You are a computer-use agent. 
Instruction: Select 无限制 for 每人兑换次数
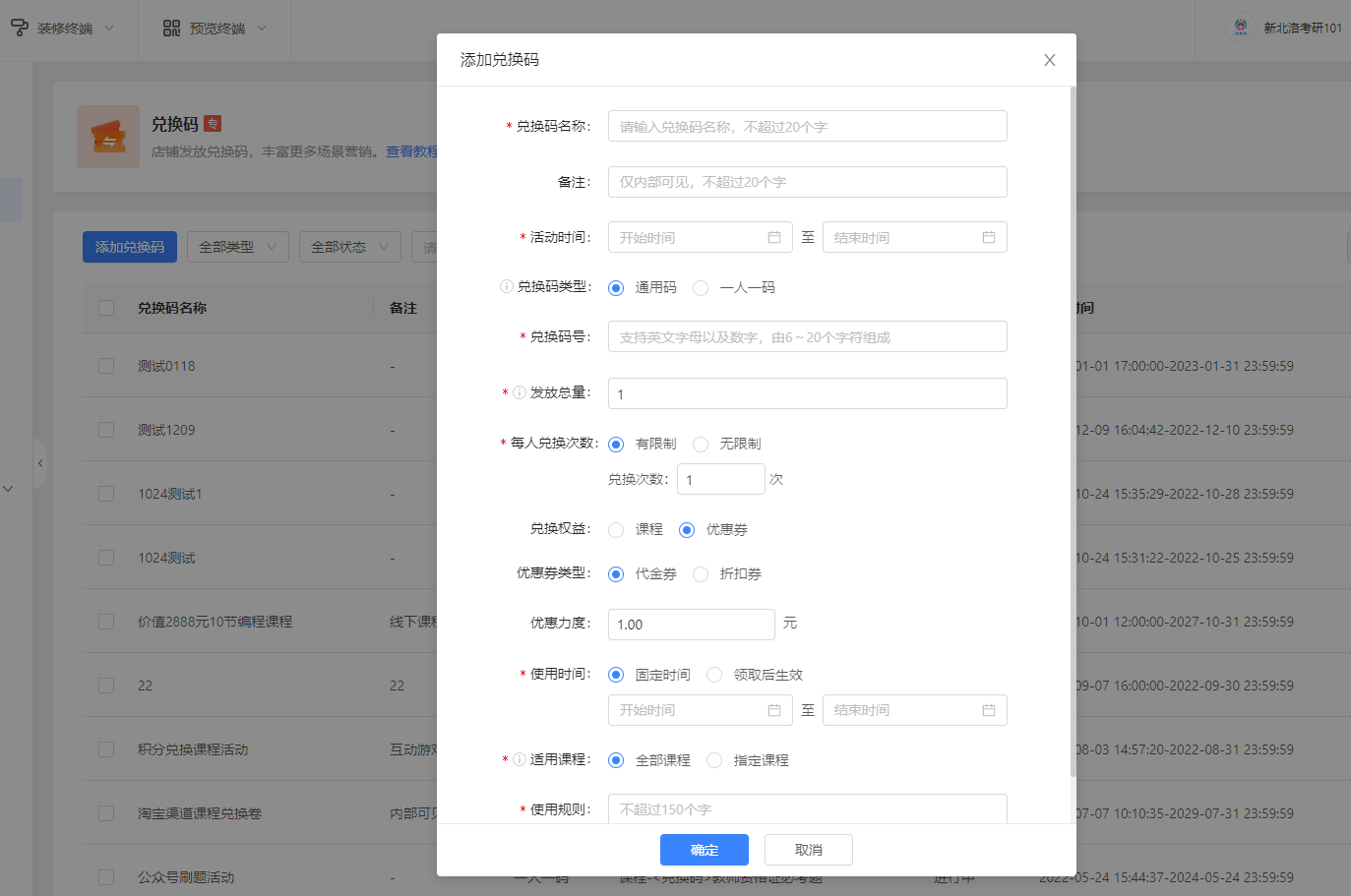pos(701,445)
